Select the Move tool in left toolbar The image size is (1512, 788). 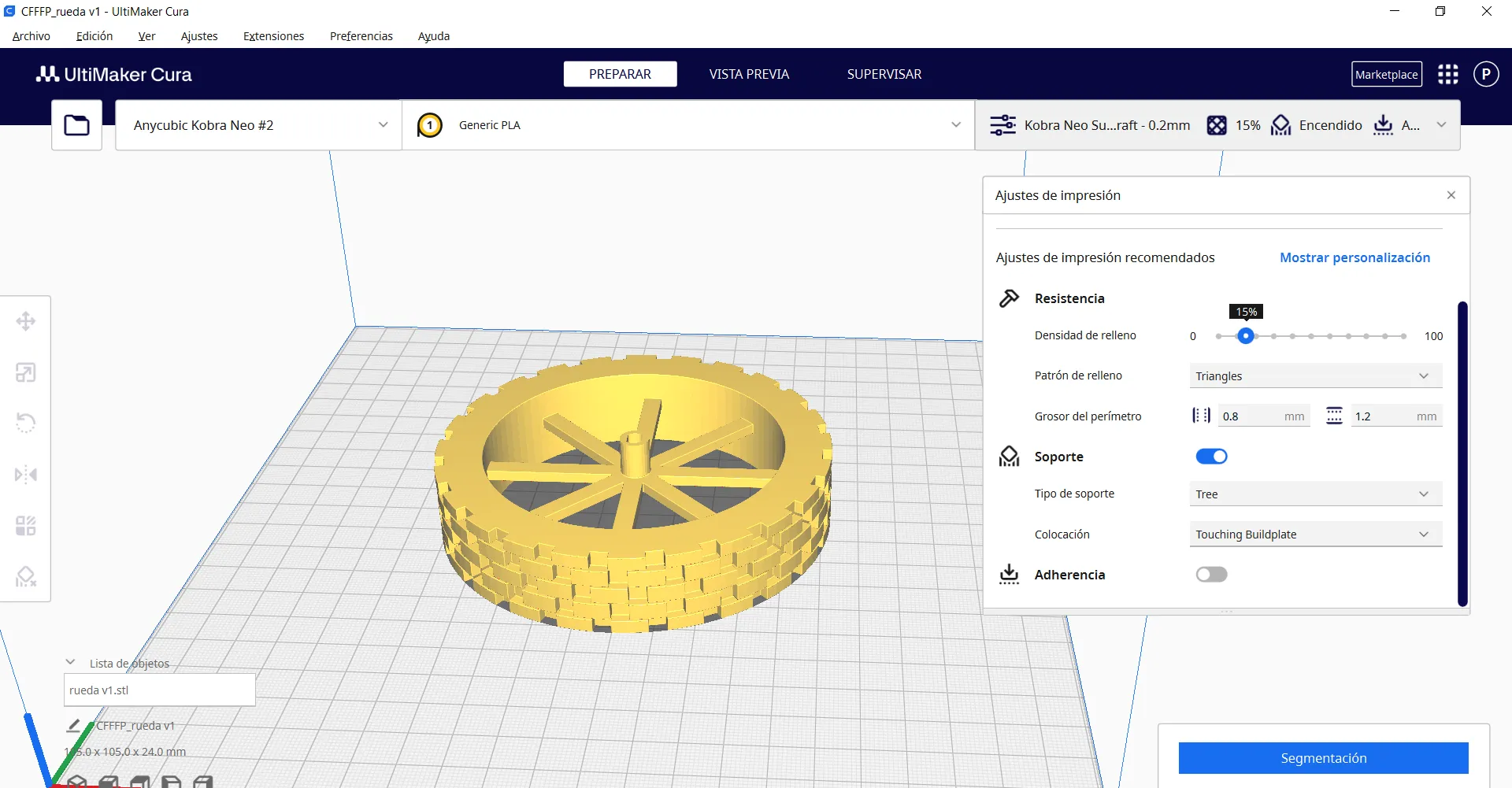click(x=26, y=321)
